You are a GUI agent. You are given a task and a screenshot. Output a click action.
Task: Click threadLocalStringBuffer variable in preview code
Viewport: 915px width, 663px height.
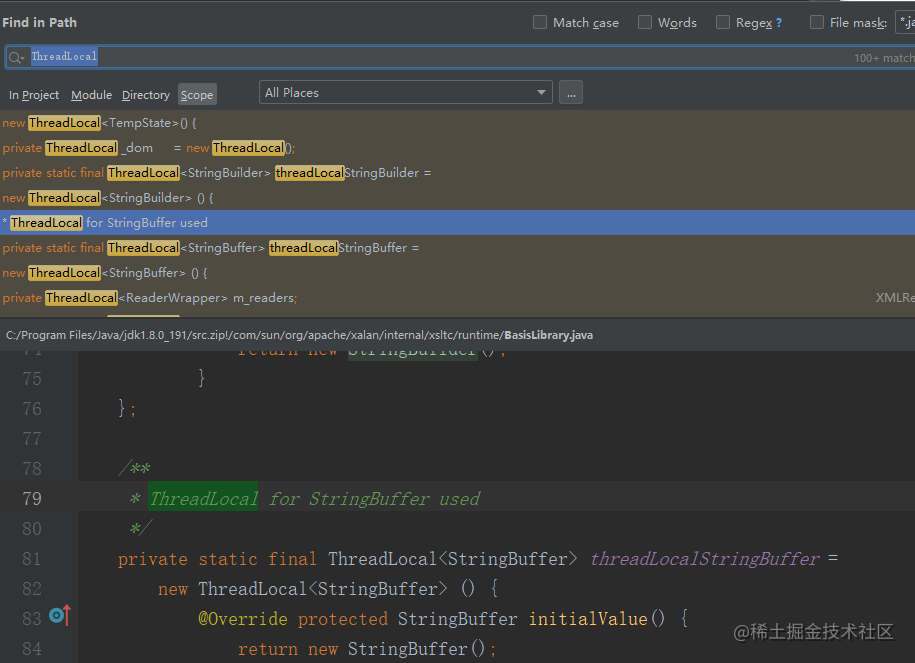click(705, 559)
